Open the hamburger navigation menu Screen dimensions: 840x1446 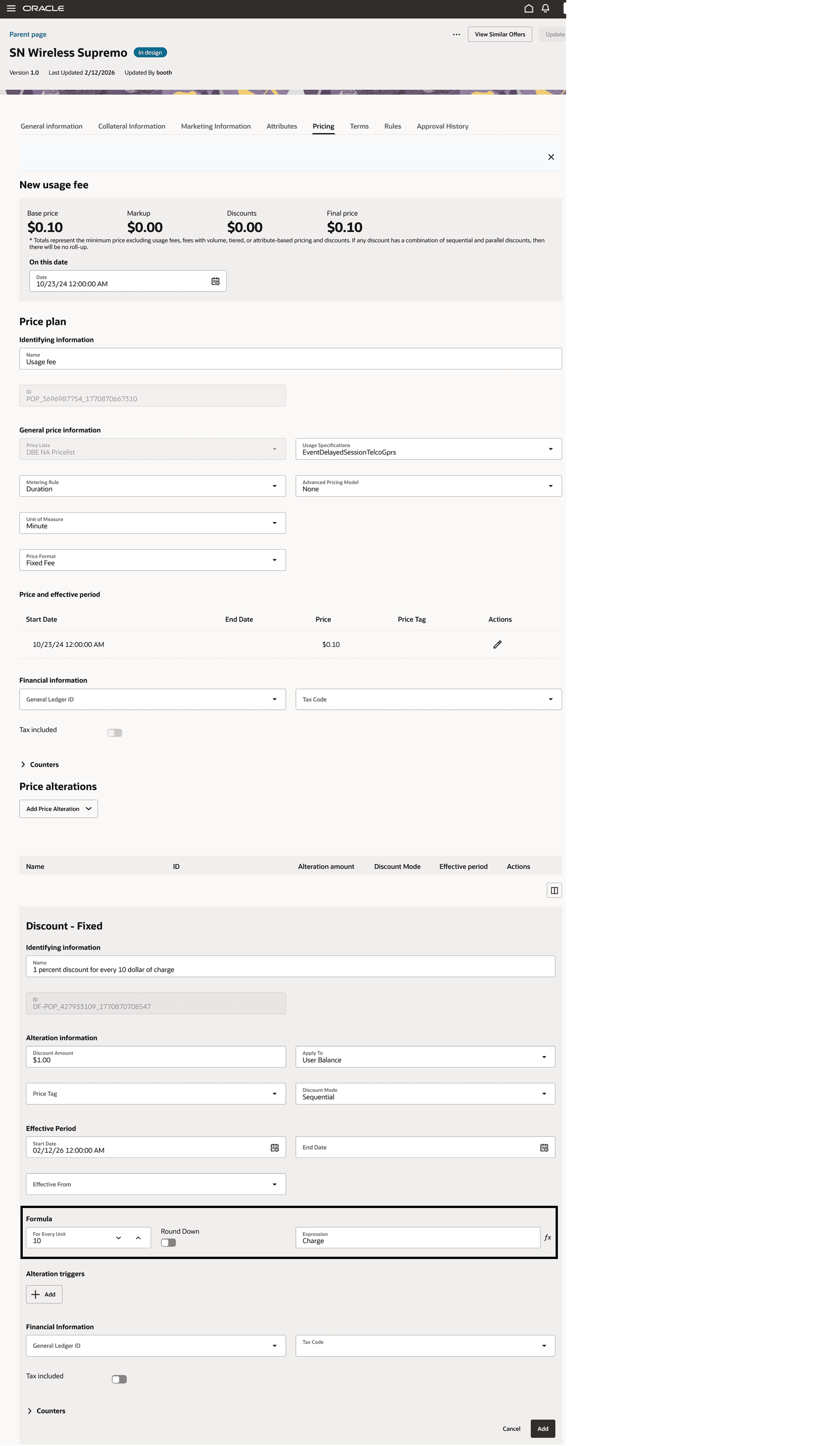click(x=11, y=8)
